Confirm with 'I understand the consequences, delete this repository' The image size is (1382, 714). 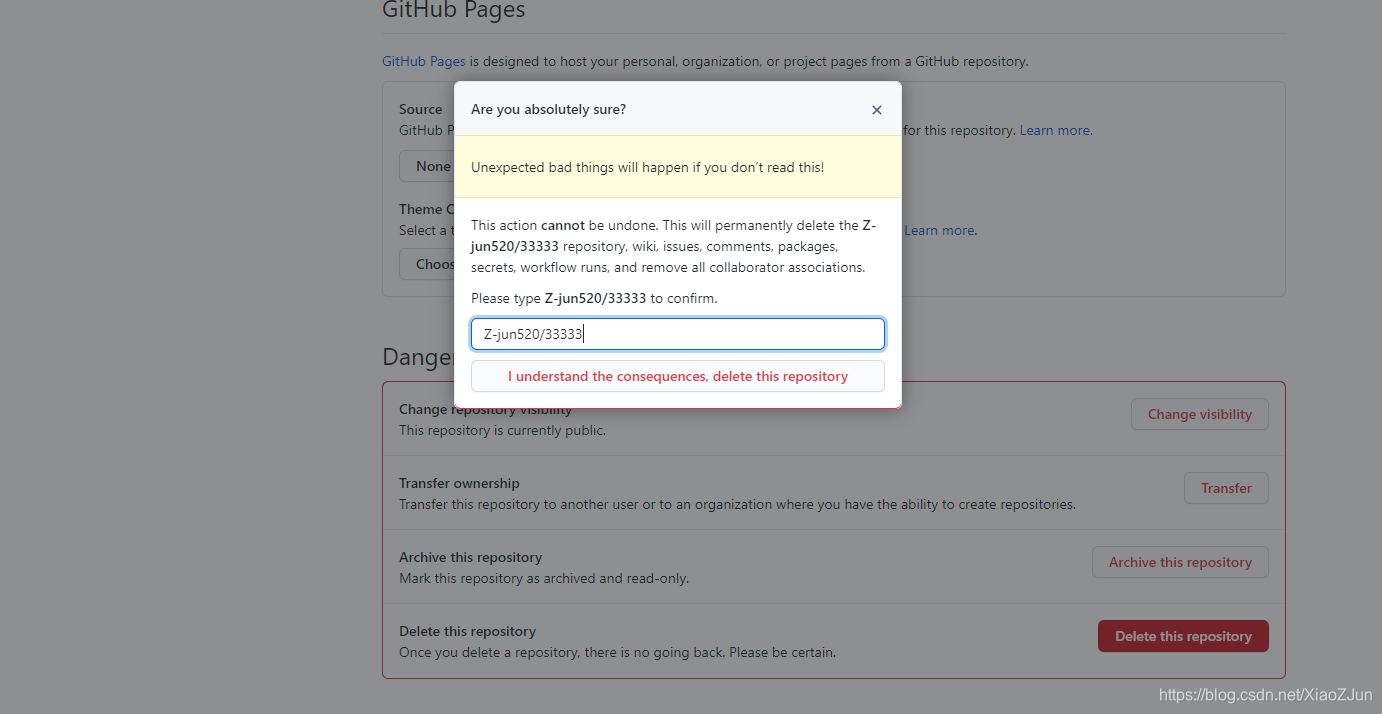pyautogui.click(x=678, y=376)
